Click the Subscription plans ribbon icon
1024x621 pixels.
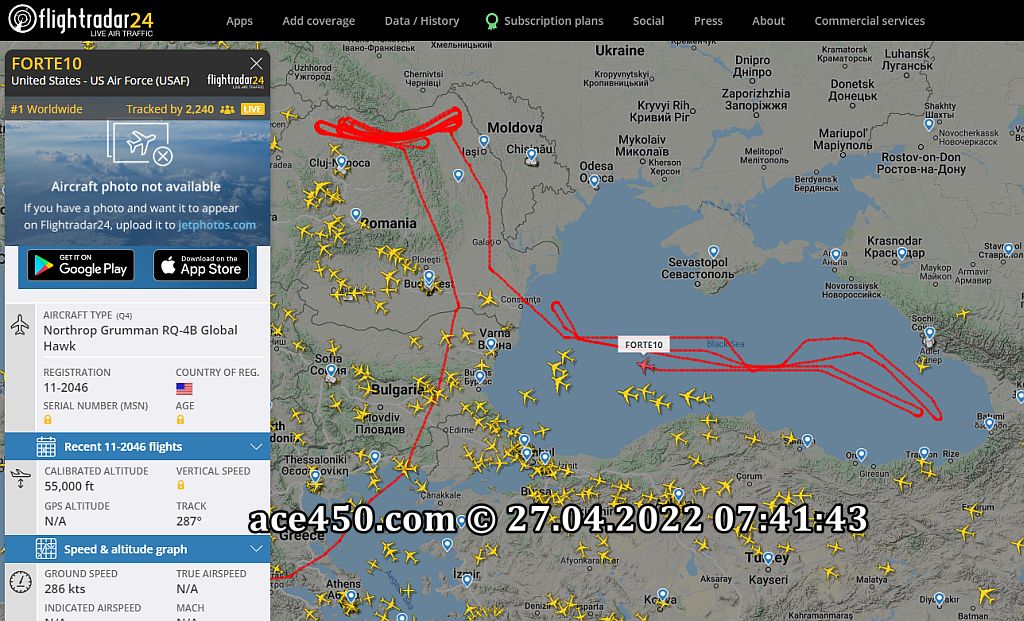pos(491,22)
